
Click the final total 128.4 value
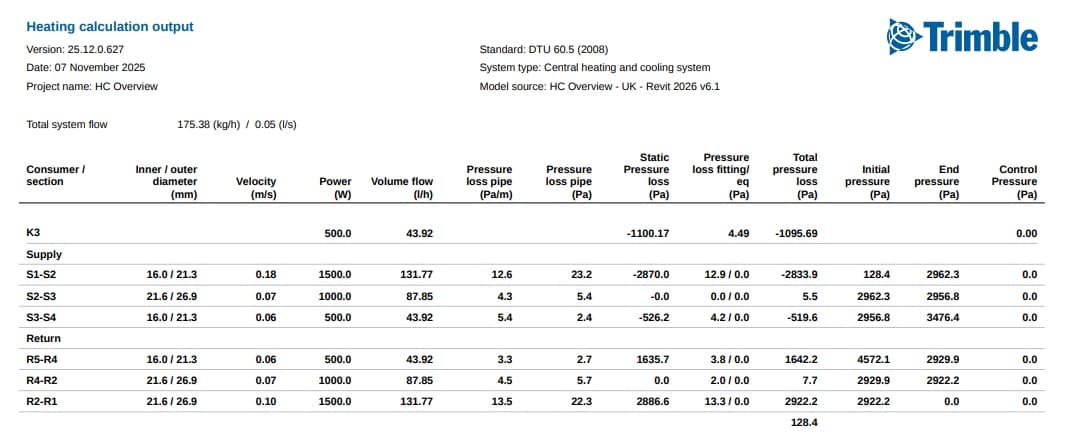pos(804,423)
